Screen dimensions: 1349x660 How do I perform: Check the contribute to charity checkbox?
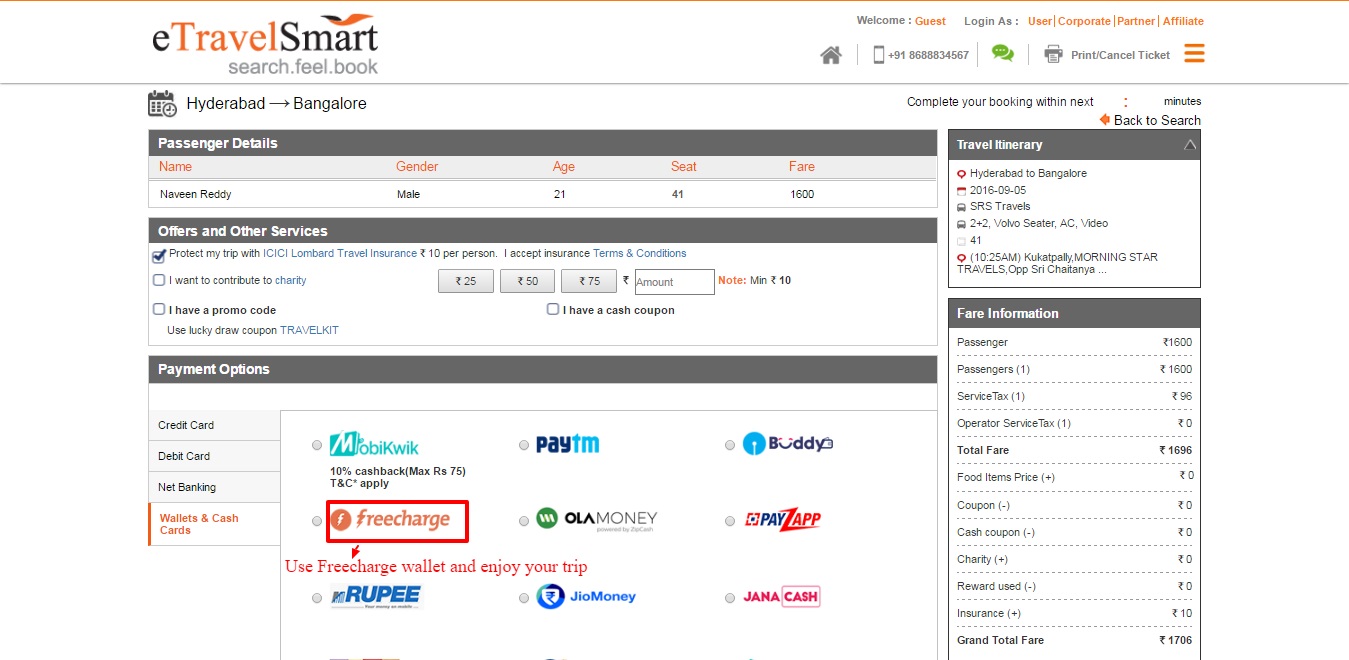tap(159, 281)
